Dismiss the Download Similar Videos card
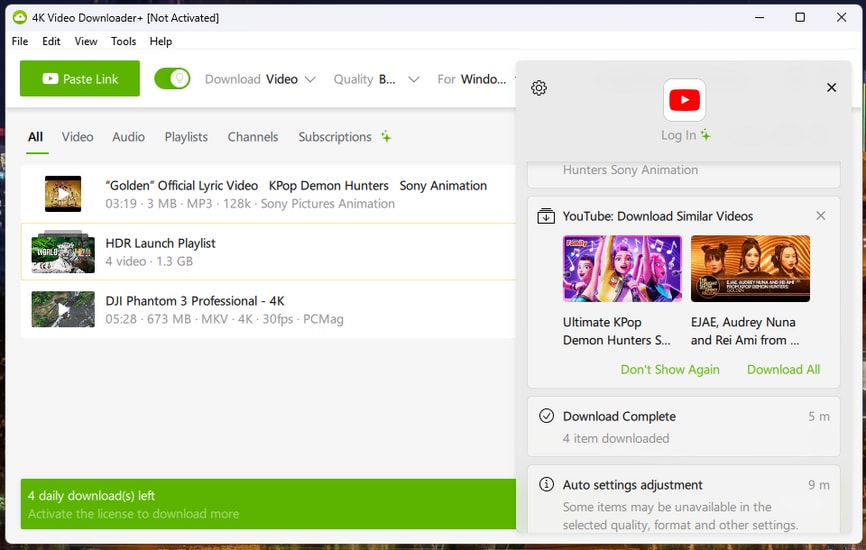Screen dimensions: 866x550 click(821, 216)
